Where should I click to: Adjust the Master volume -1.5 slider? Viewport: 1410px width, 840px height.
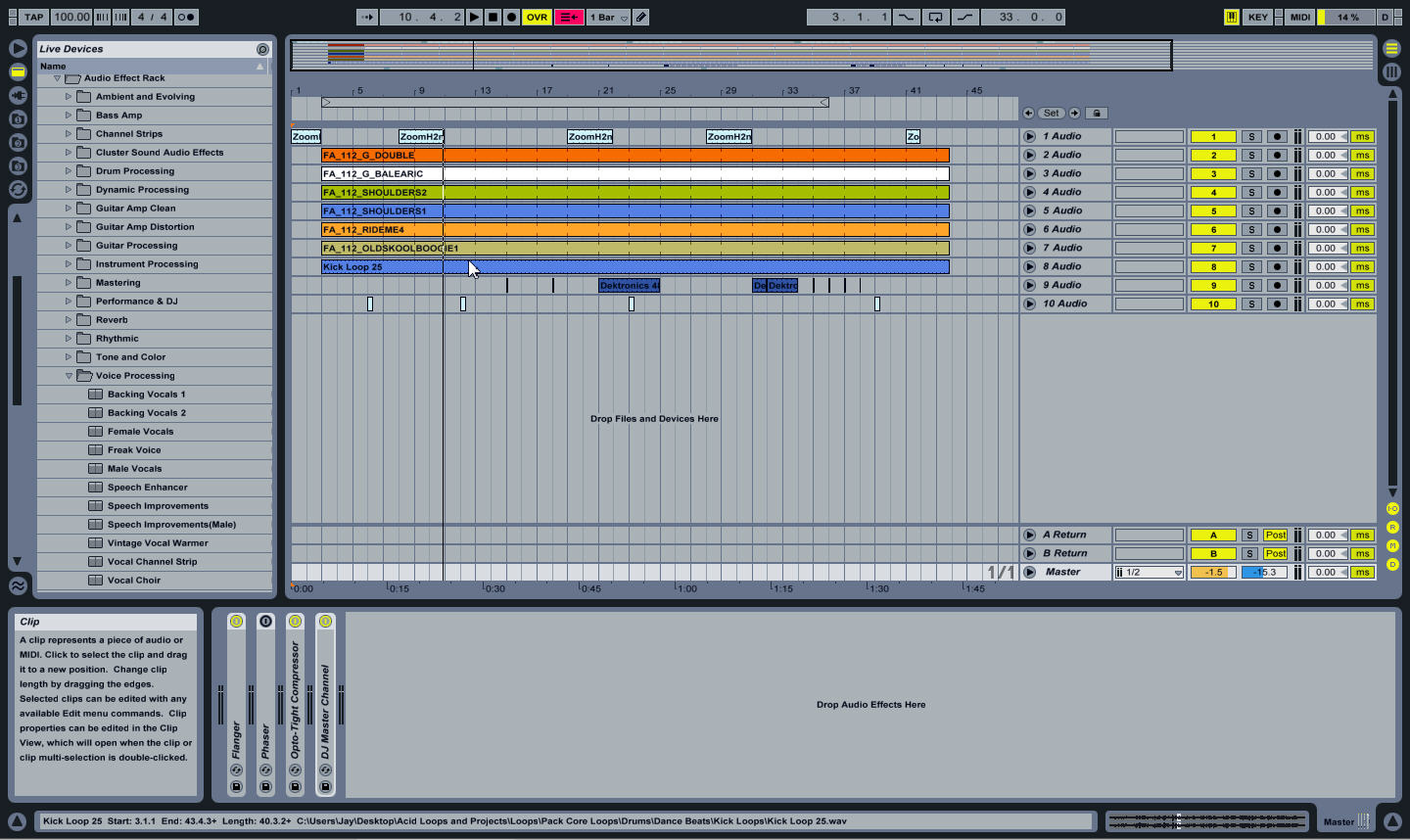(x=1213, y=572)
